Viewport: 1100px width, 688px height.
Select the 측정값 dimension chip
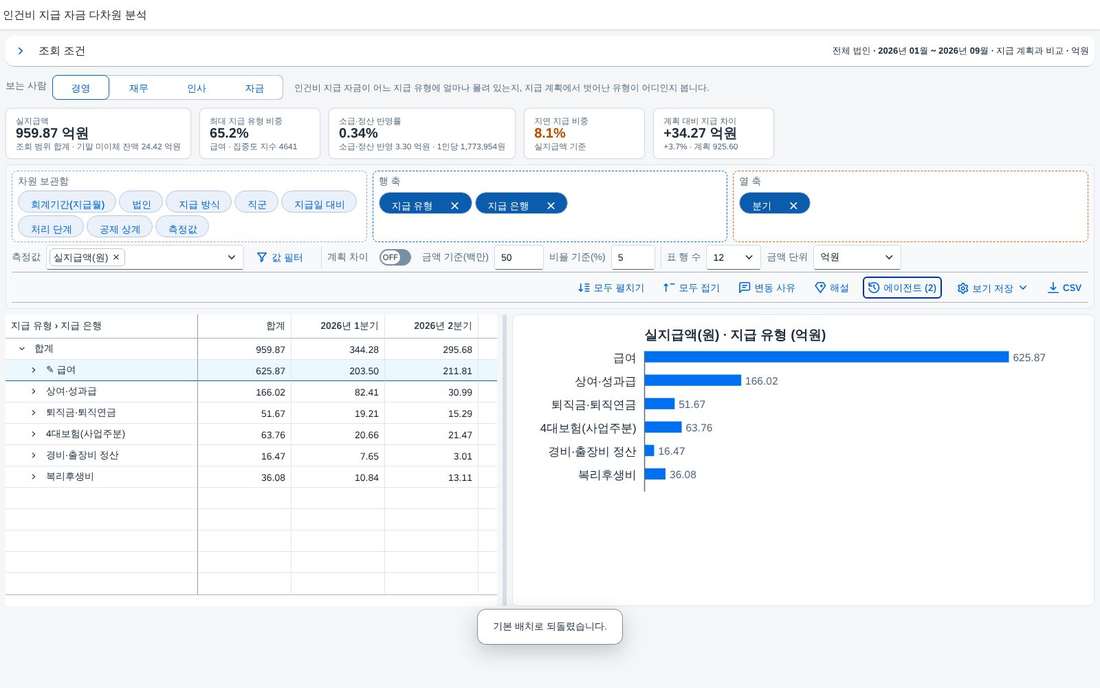182,229
